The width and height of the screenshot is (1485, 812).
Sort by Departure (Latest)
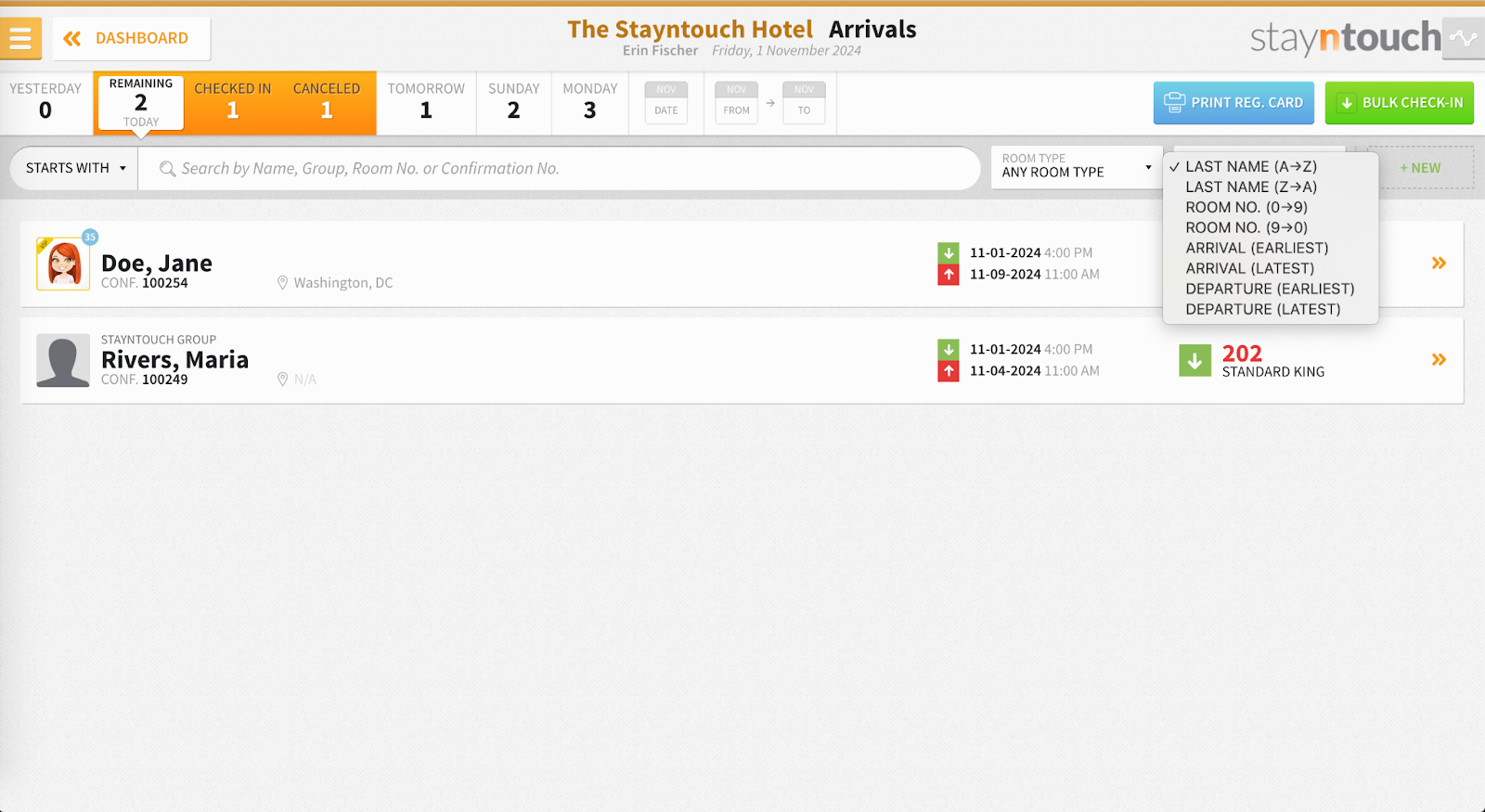(1262, 310)
